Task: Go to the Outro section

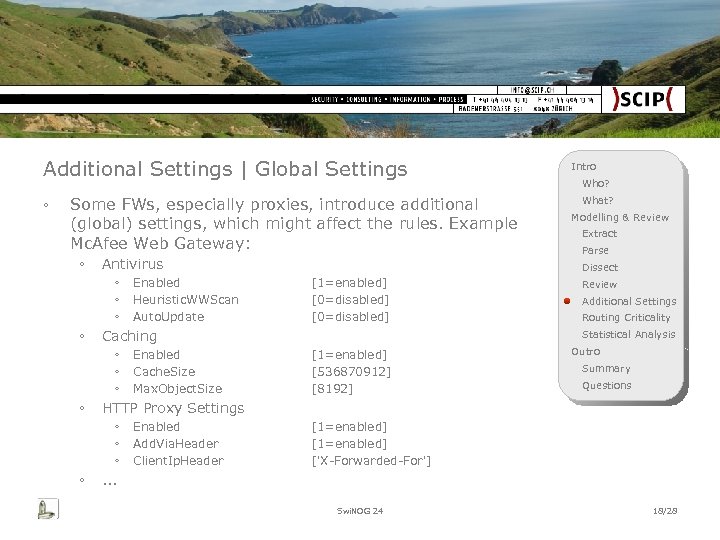Action: [585, 352]
